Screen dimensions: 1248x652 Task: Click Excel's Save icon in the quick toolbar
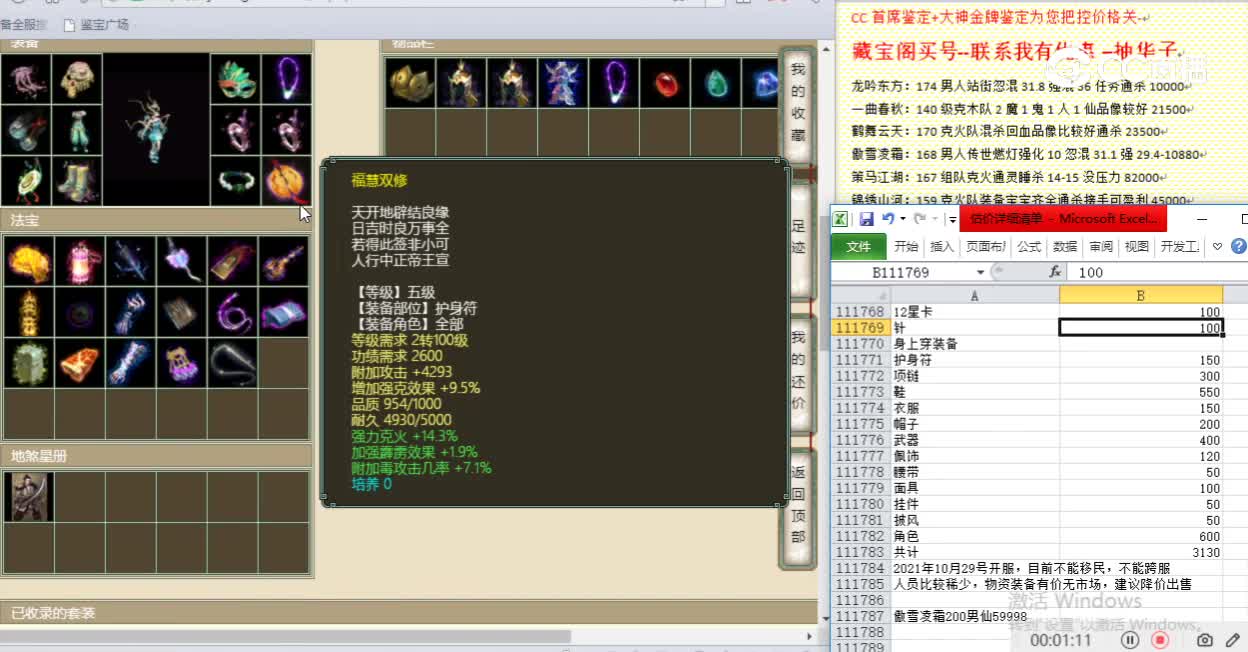(866, 218)
